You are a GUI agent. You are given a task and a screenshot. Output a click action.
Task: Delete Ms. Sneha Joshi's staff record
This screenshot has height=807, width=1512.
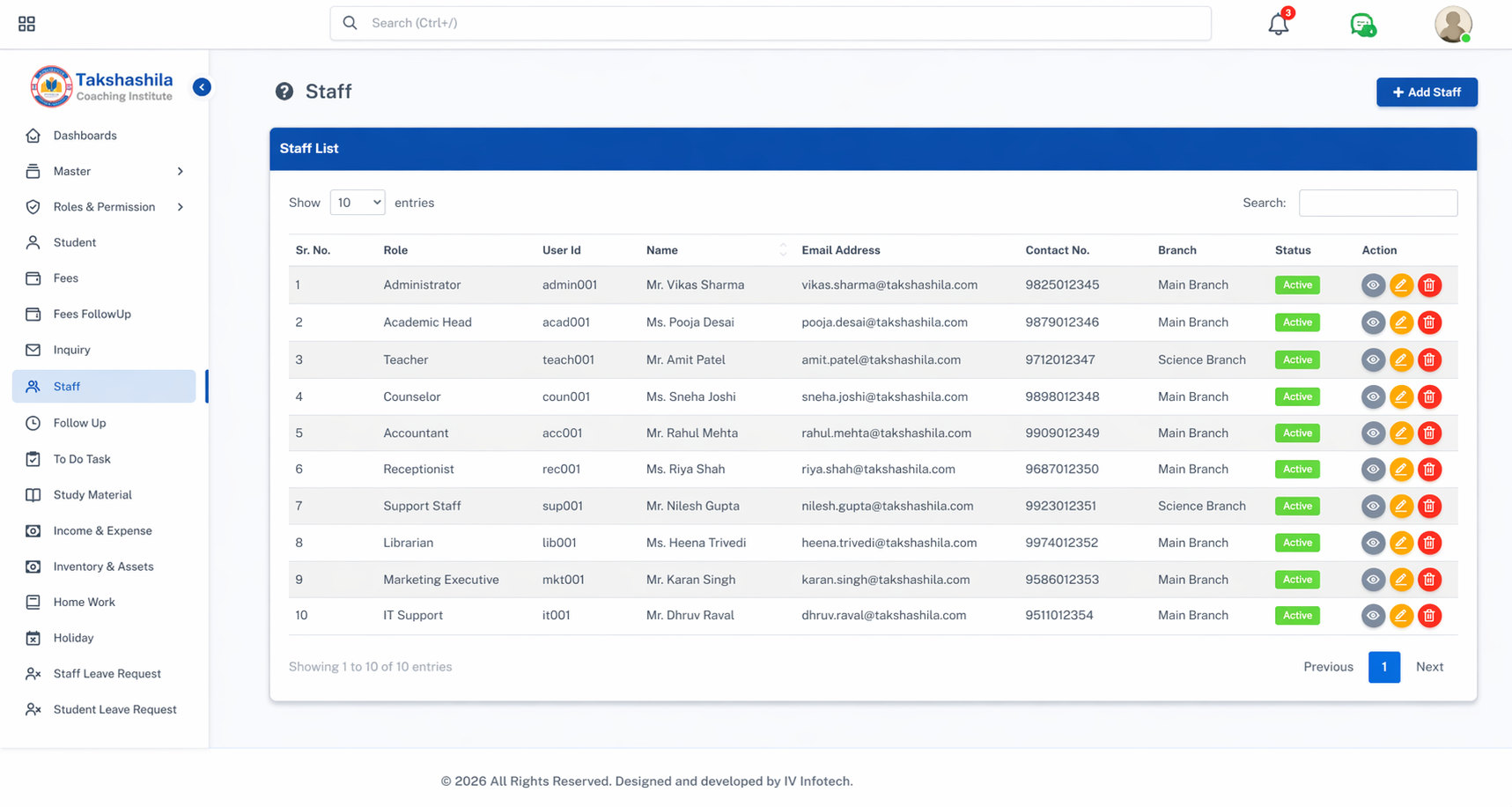point(1429,396)
